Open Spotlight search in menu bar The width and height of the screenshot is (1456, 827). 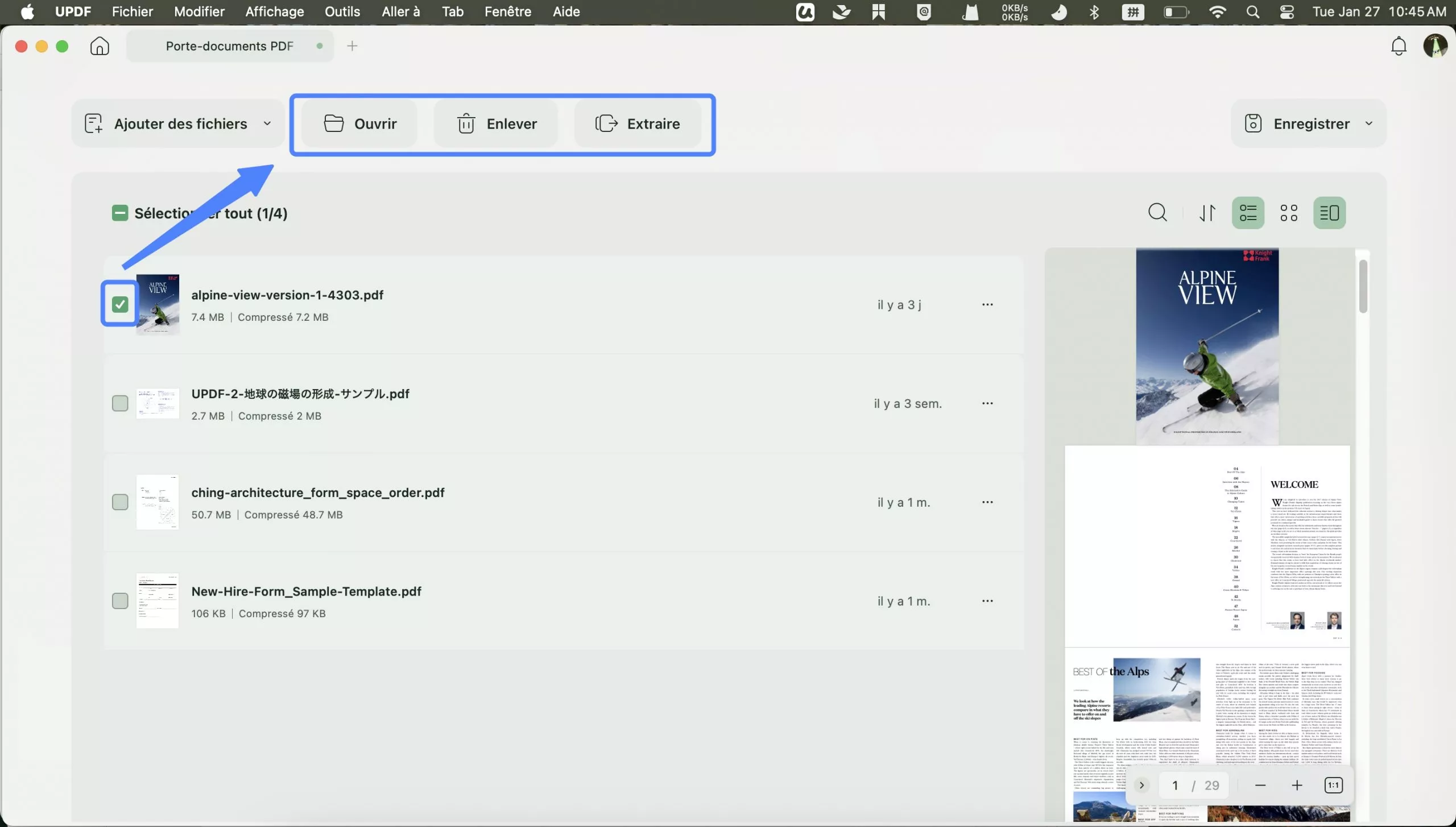tap(1253, 12)
